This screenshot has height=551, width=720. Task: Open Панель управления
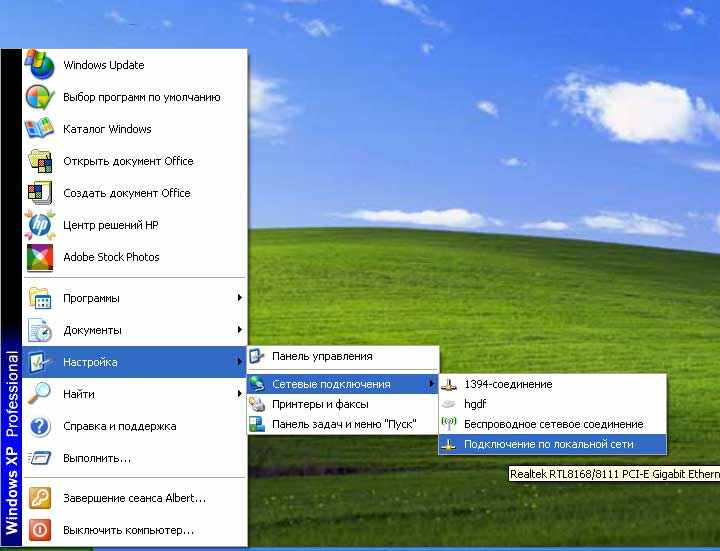[343, 356]
